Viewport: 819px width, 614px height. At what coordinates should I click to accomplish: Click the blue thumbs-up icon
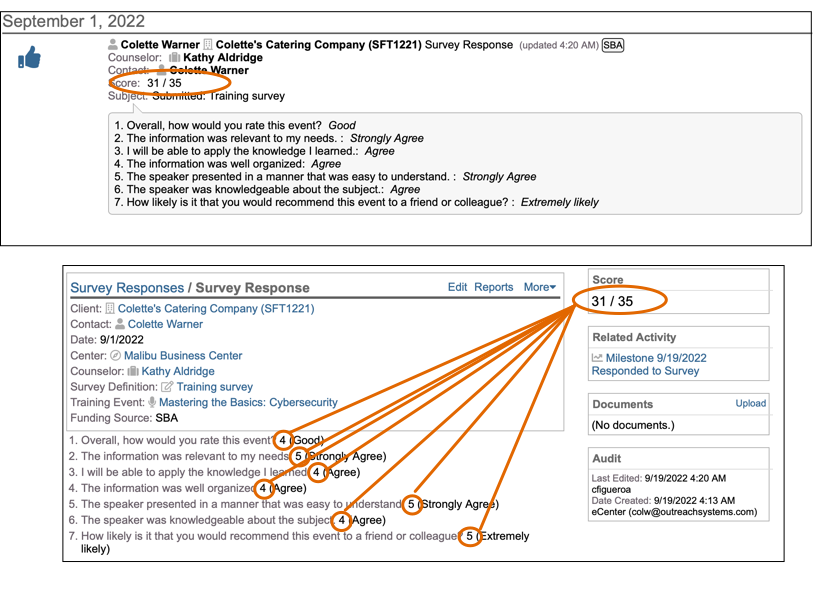tap(30, 58)
